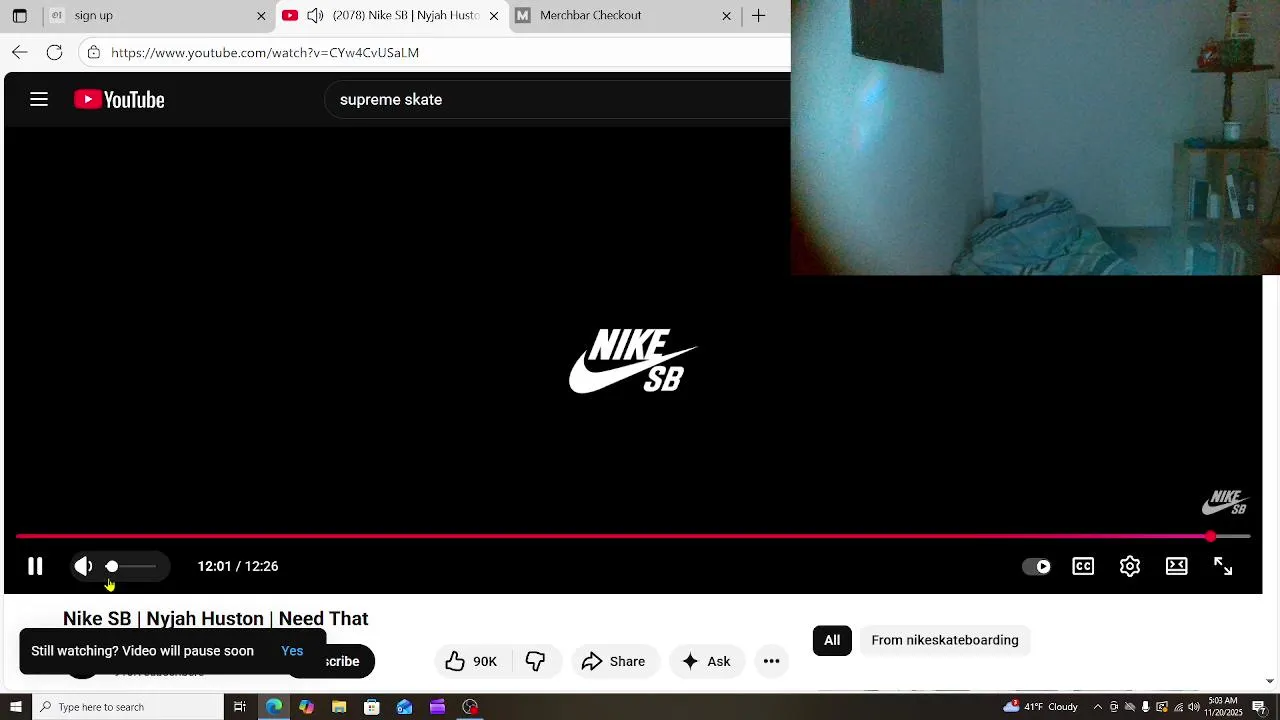
Task: Open Outlook mail from taskbar
Action: point(404,707)
